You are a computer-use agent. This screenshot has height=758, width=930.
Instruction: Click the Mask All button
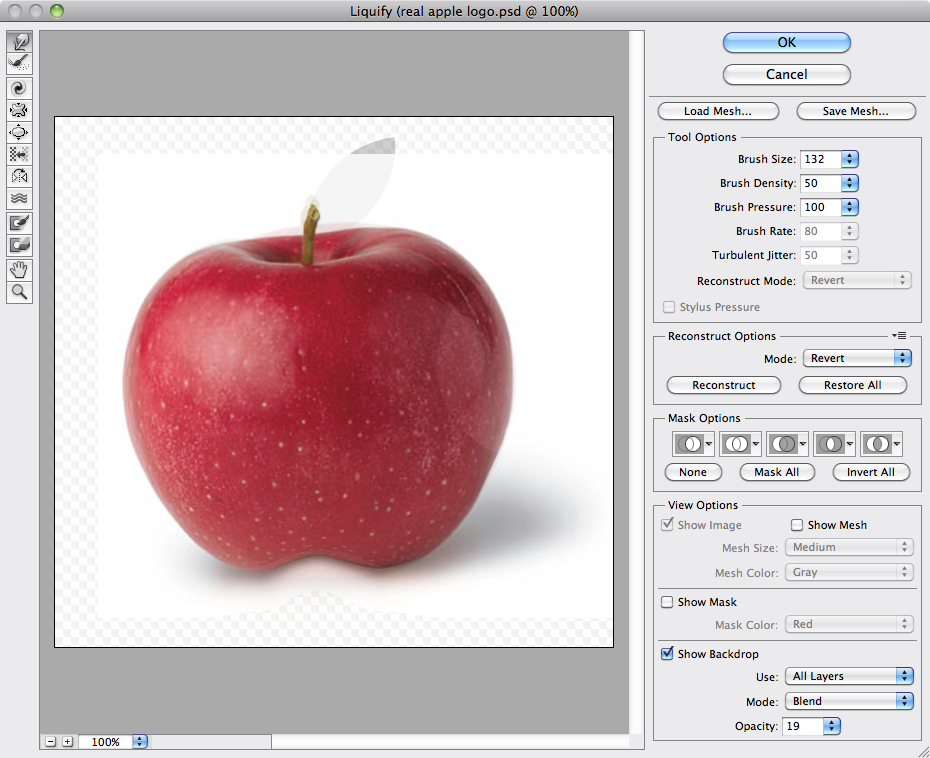776,472
